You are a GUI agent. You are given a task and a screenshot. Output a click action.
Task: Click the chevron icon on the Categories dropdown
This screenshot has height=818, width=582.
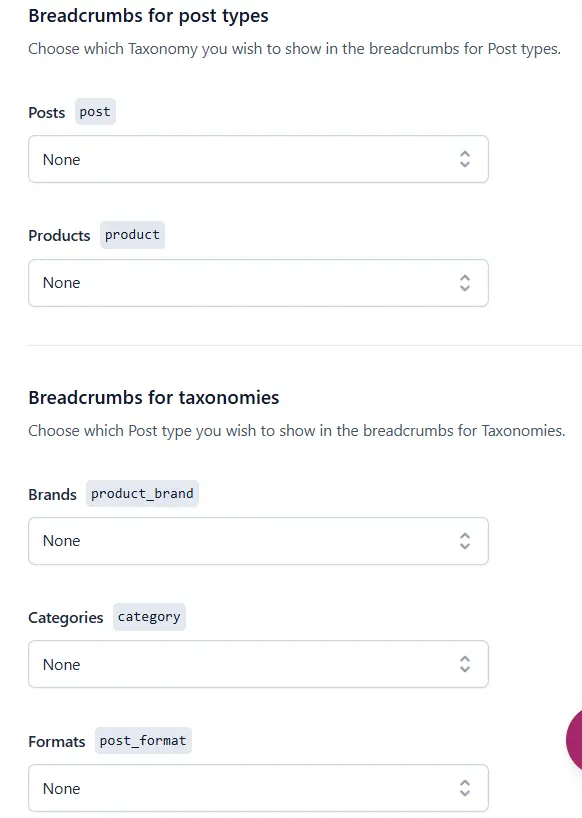(x=465, y=664)
